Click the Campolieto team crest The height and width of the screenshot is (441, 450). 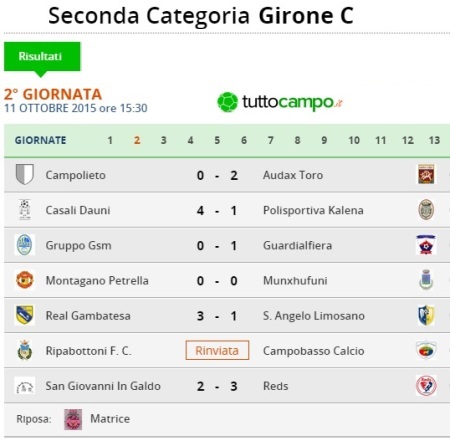(25, 174)
